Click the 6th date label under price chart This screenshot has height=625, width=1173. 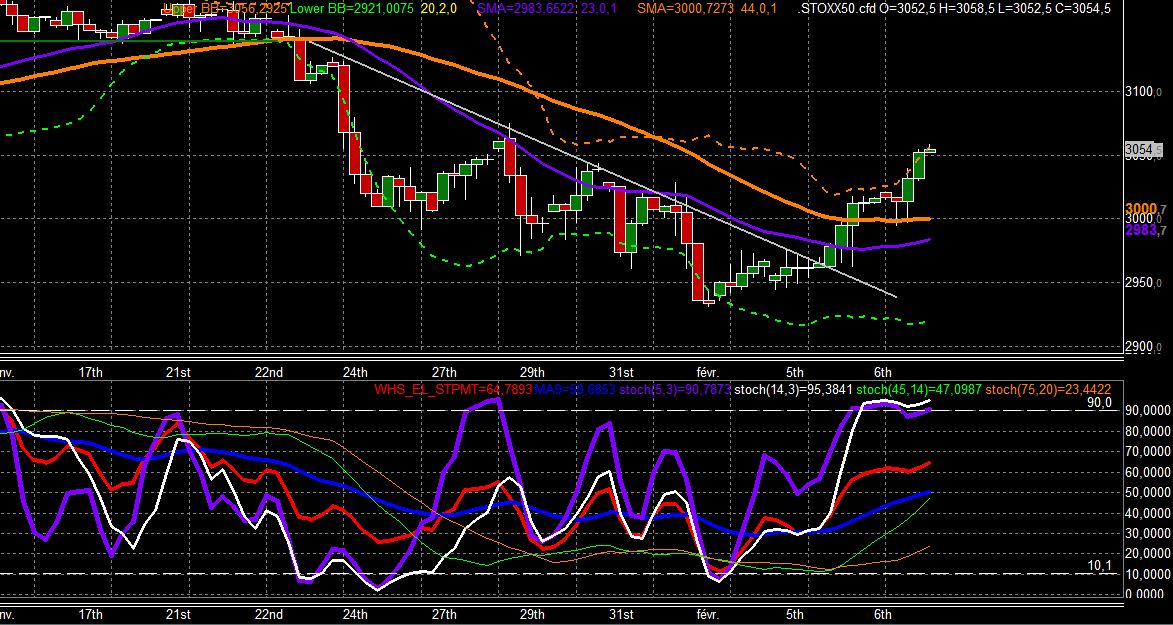883,372
